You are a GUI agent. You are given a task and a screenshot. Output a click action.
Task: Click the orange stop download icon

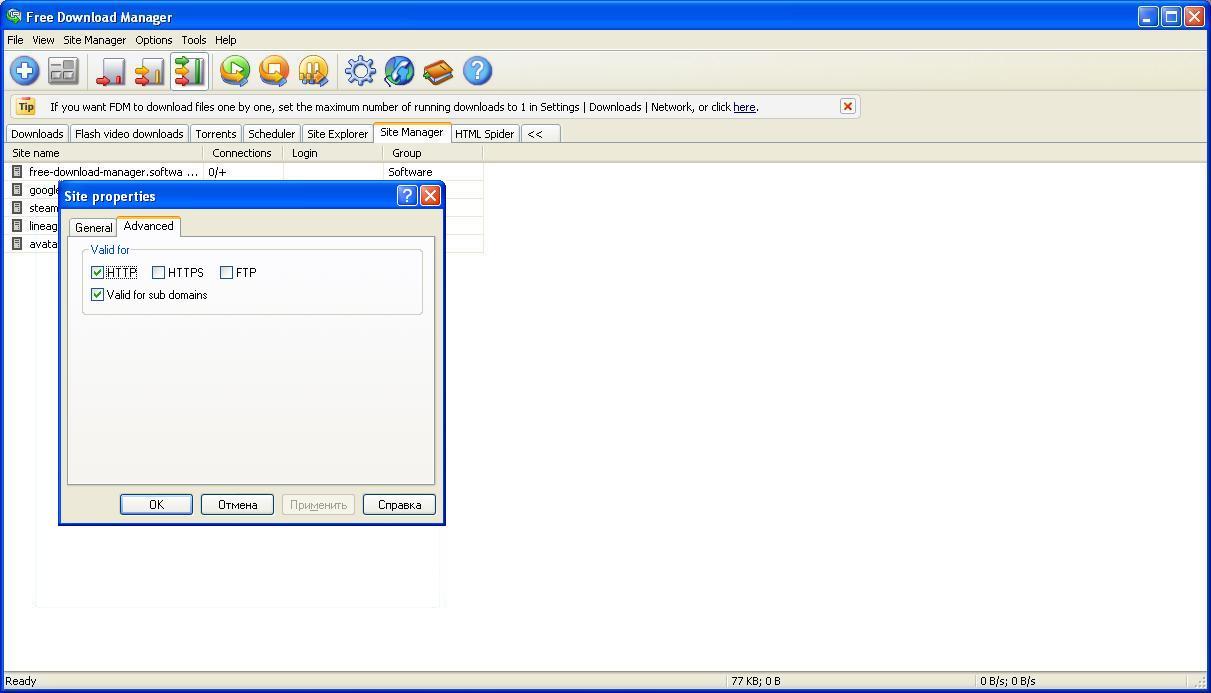[273, 70]
